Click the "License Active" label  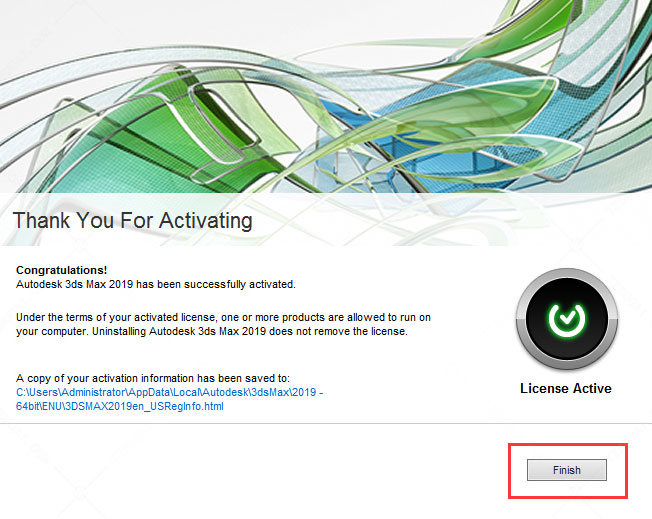coord(566,388)
